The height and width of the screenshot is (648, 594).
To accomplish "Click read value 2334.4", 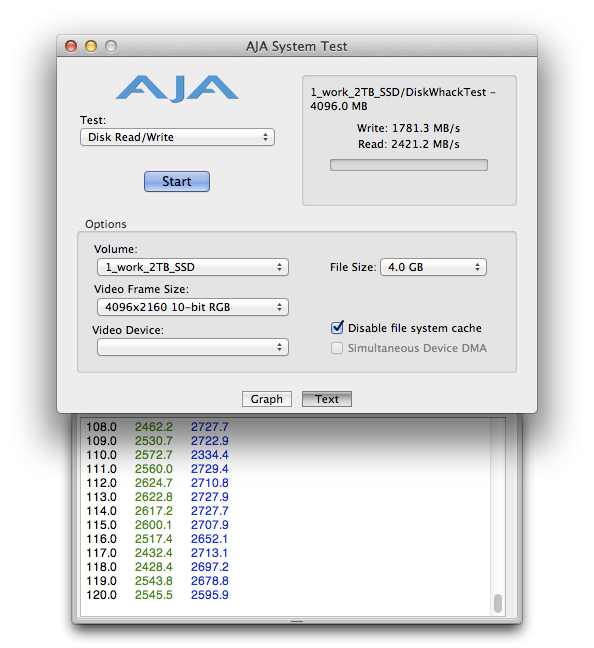I will click(x=210, y=455).
